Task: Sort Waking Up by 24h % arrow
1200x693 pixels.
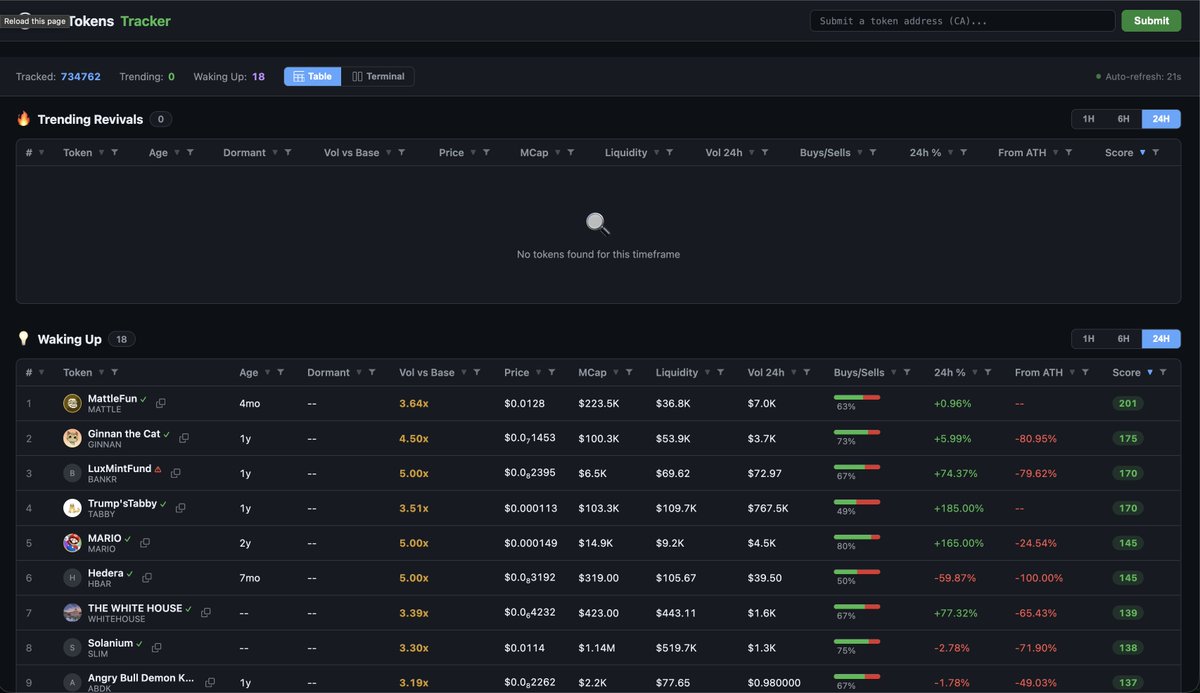Action: click(974, 373)
